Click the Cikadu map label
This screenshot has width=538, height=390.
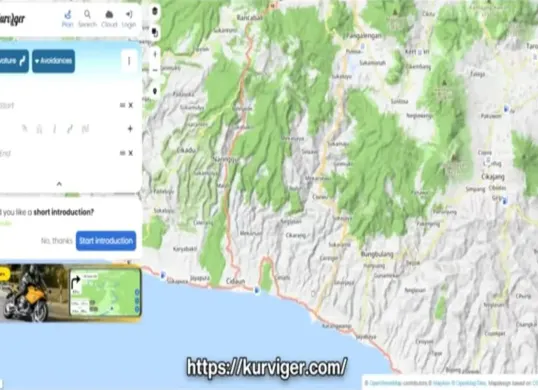coord(186,150)
